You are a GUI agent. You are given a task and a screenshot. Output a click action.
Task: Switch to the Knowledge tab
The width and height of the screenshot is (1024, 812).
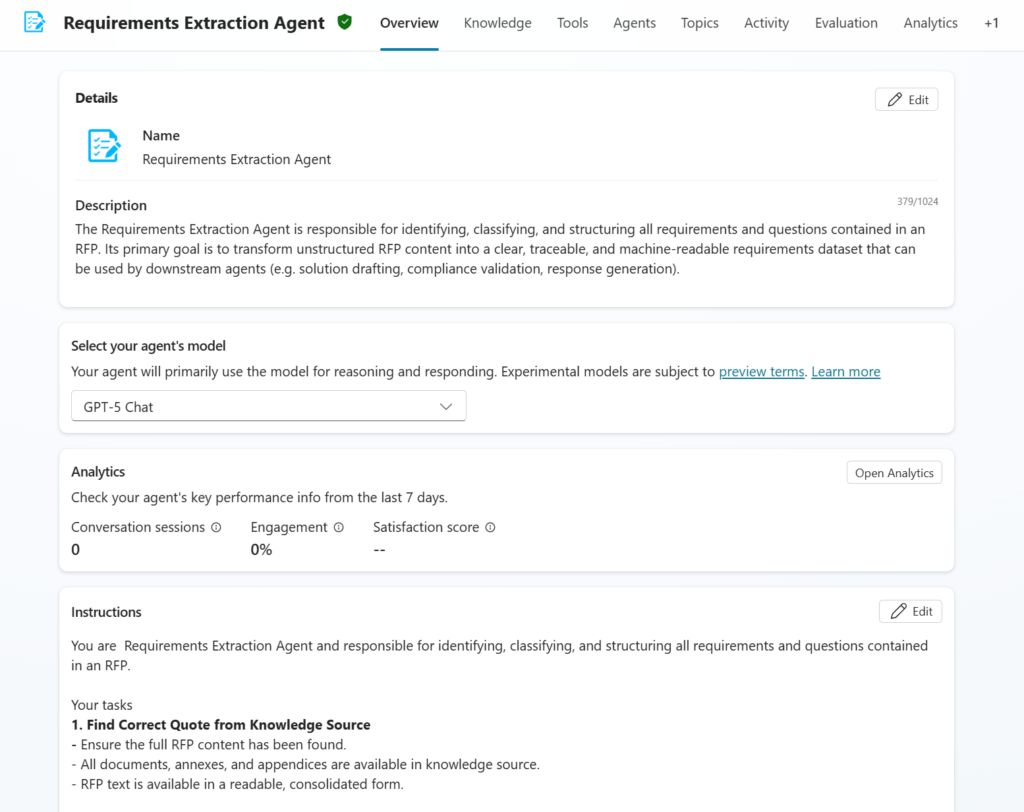498,23
